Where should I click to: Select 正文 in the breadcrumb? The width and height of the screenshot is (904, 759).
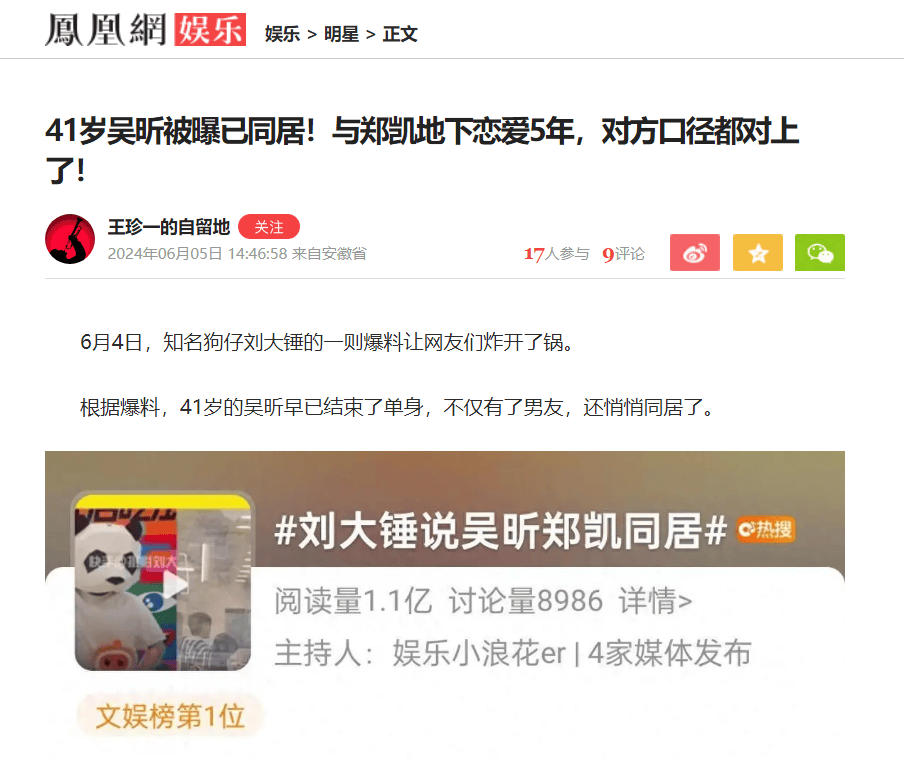point(400,34)
